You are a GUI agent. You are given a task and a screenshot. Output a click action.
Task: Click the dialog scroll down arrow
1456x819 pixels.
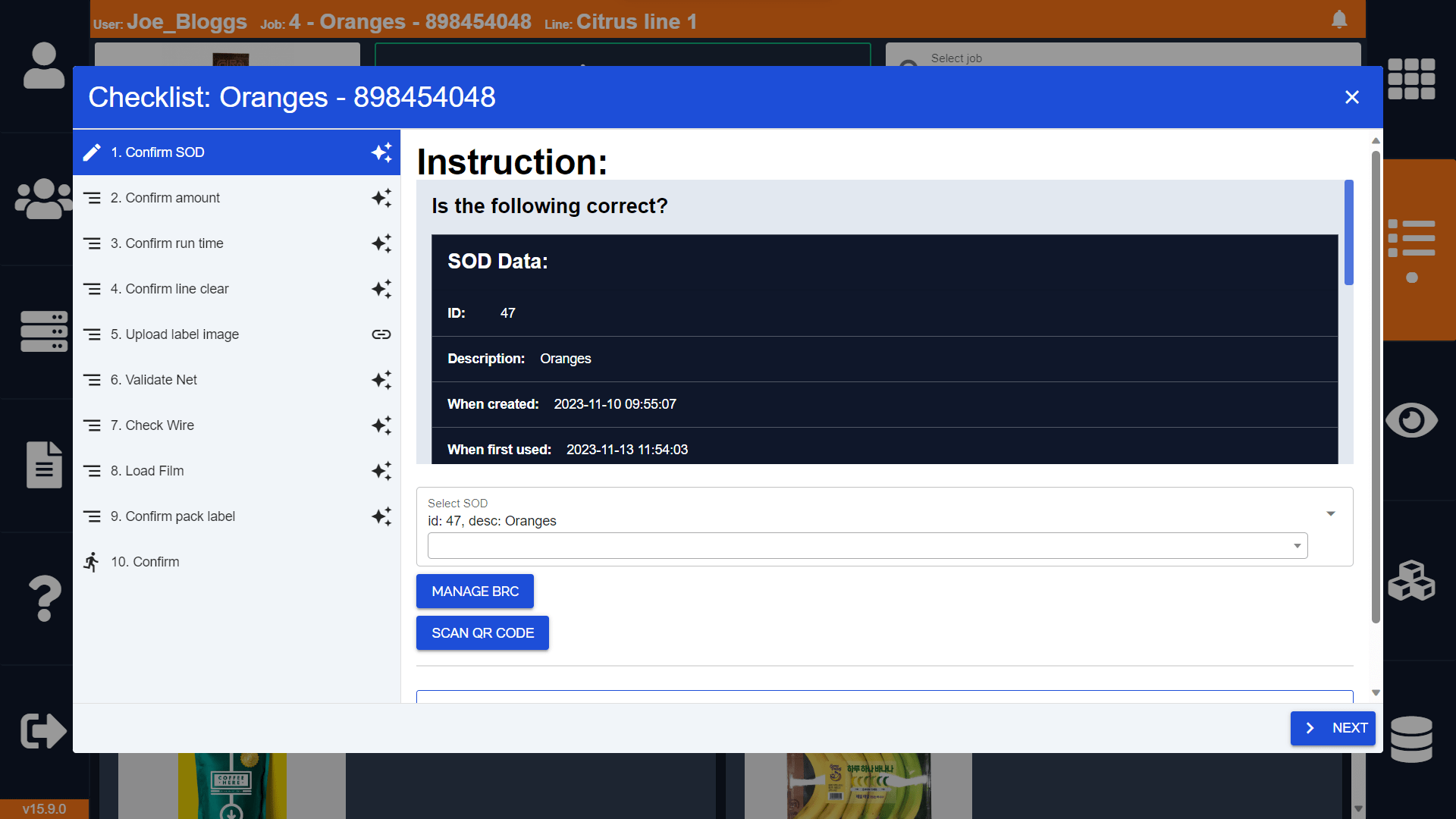point(1376,693)
